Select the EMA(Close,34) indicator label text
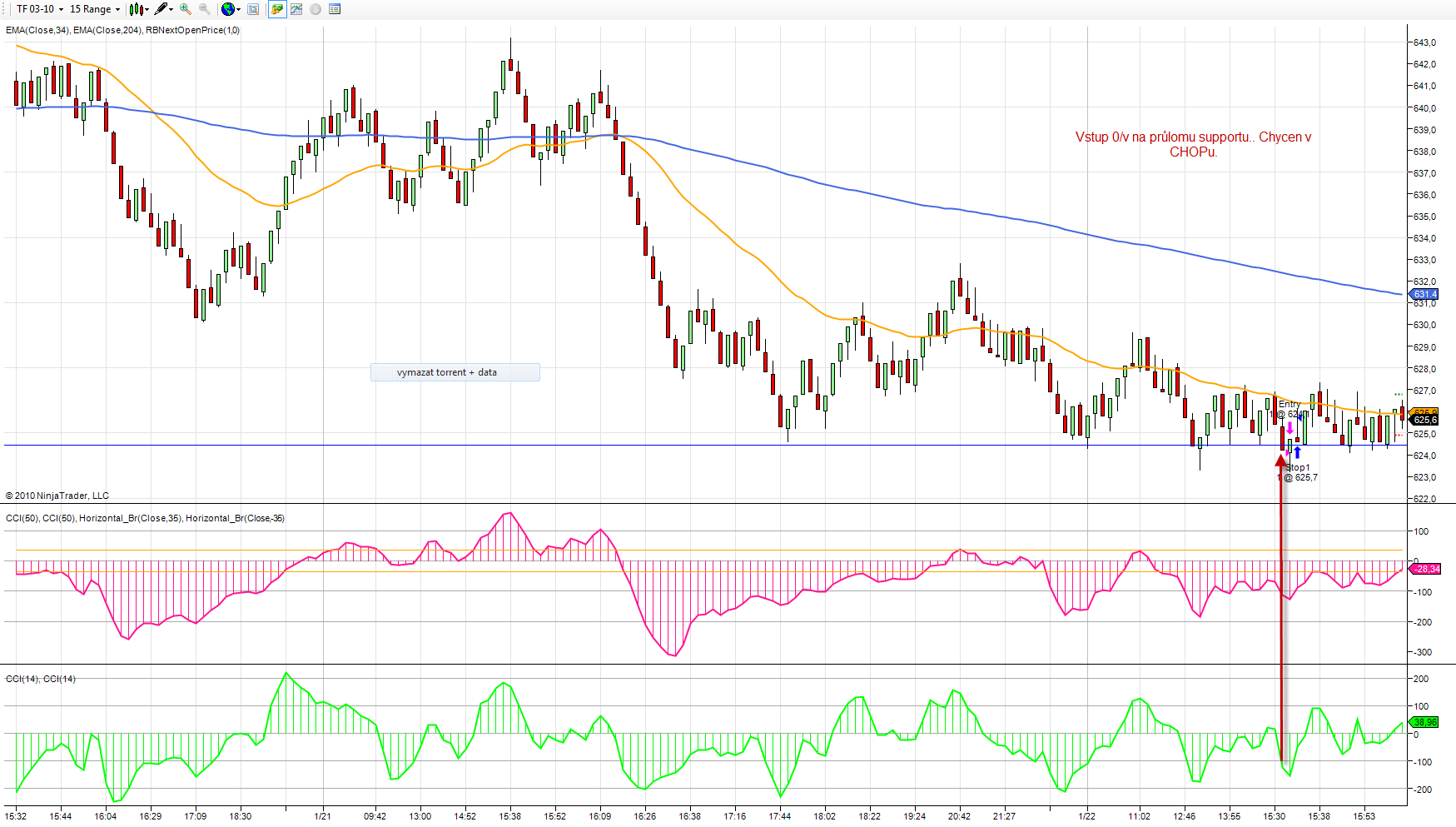This screenshot has width=1456, height=827. [x=37, y=30]
